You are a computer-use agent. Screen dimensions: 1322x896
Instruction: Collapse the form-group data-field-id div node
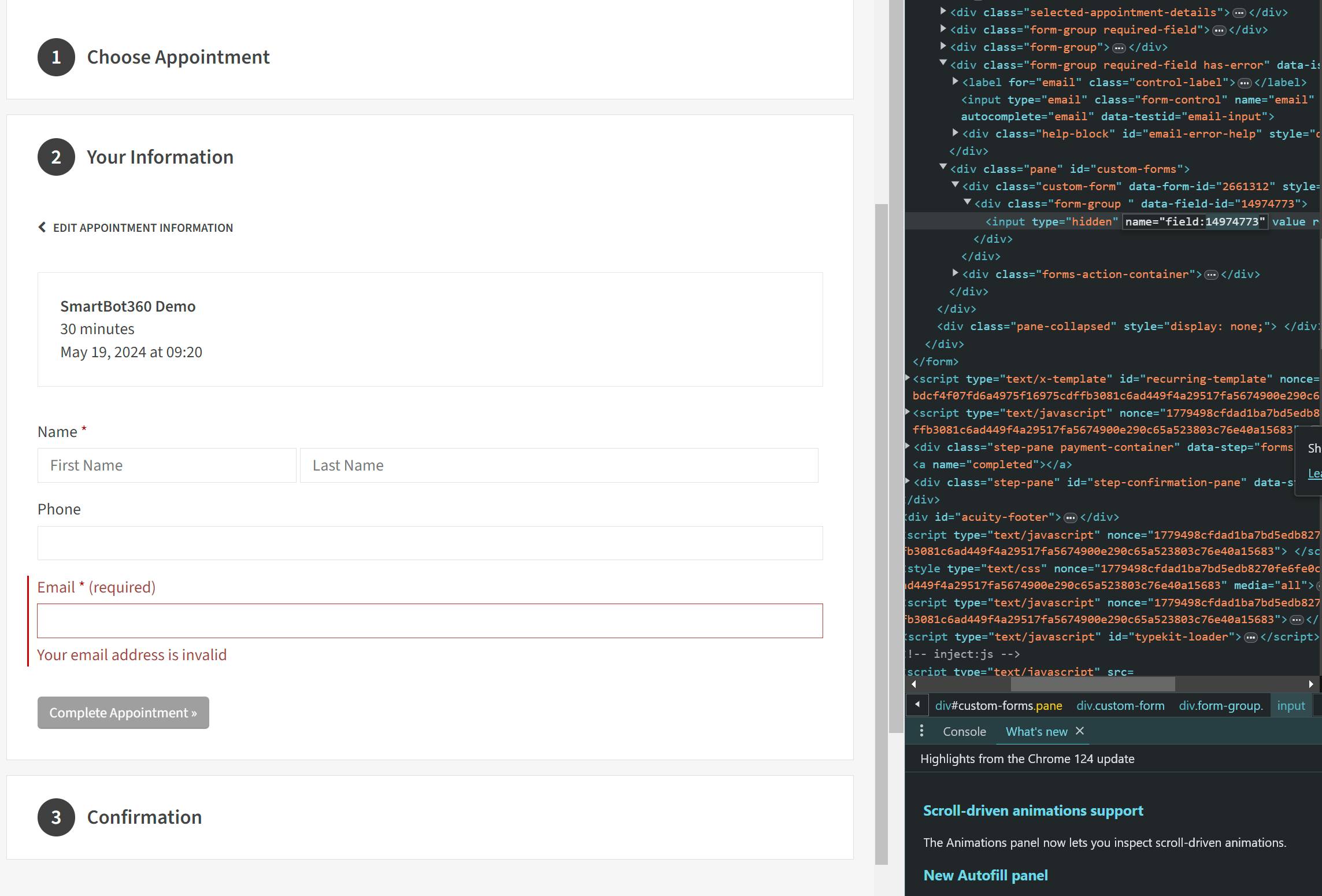[968, 202]
